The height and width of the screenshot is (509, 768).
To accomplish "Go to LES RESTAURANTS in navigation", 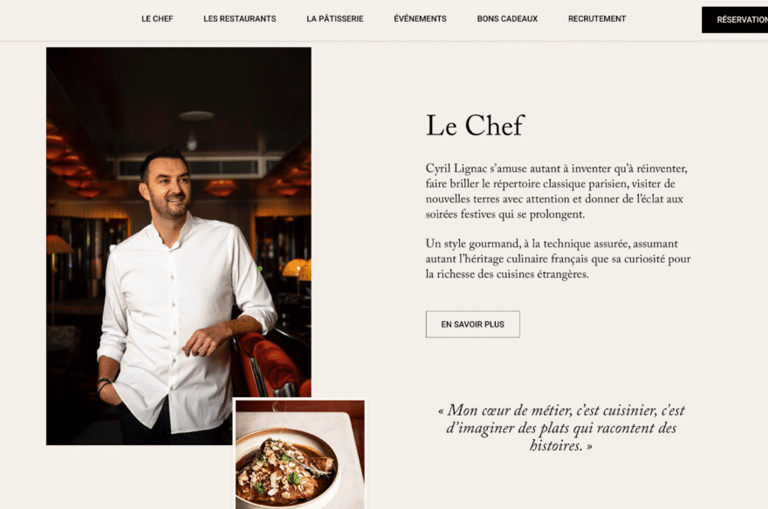I will click(240, 19).
